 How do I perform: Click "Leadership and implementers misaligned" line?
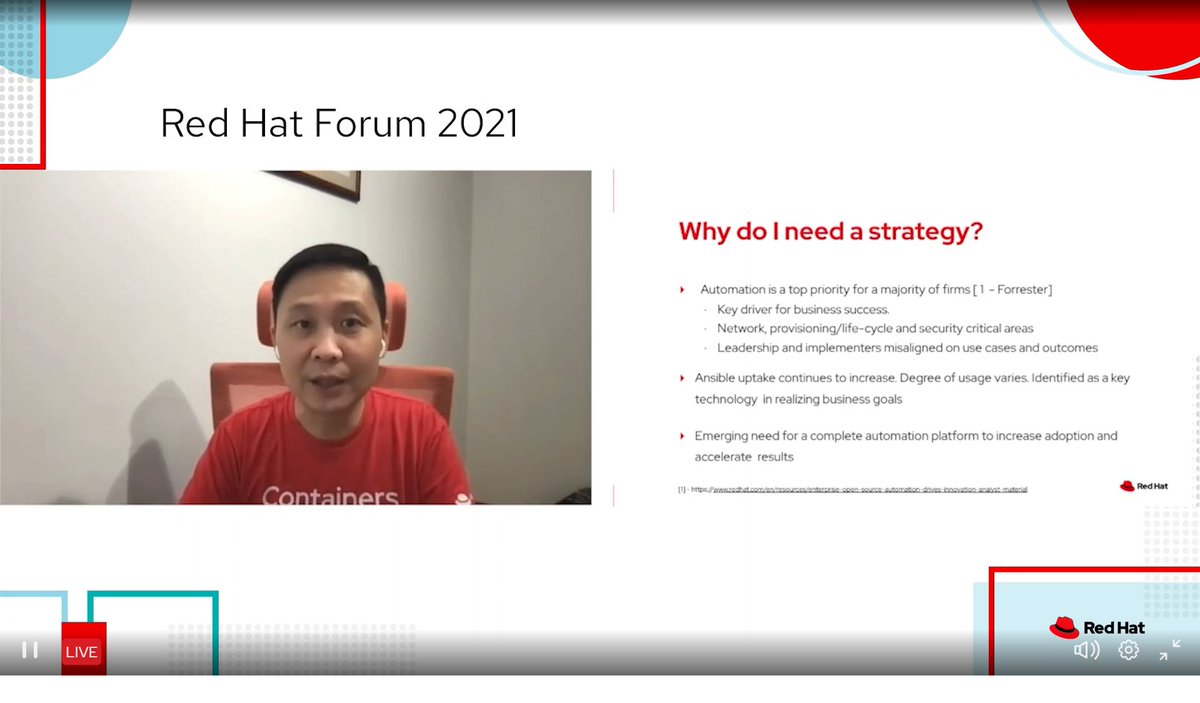point(907,348)
